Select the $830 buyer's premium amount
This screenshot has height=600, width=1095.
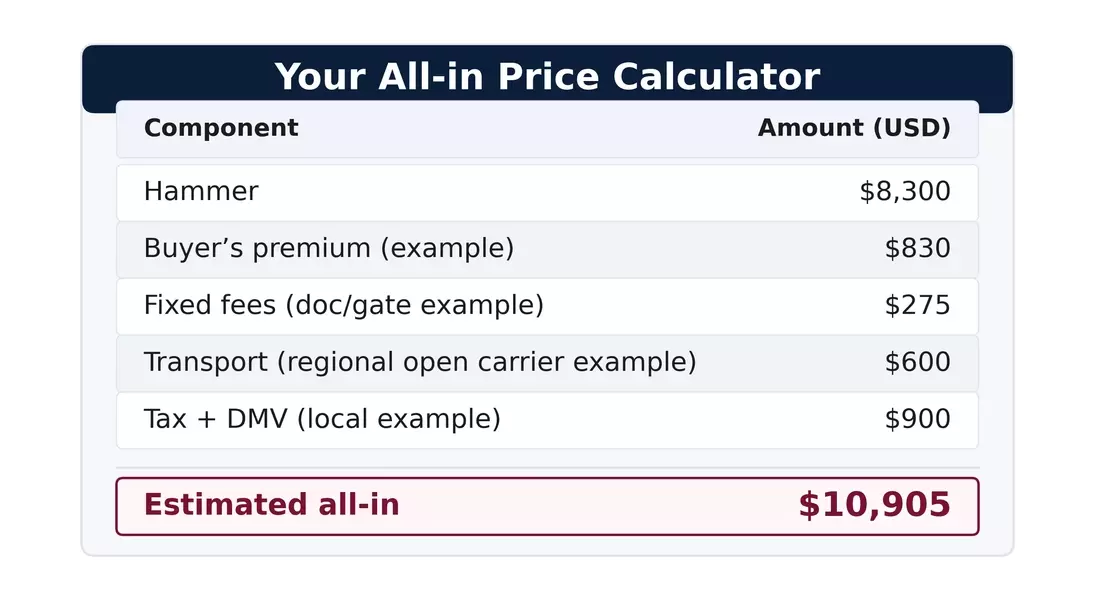(917, 248)
